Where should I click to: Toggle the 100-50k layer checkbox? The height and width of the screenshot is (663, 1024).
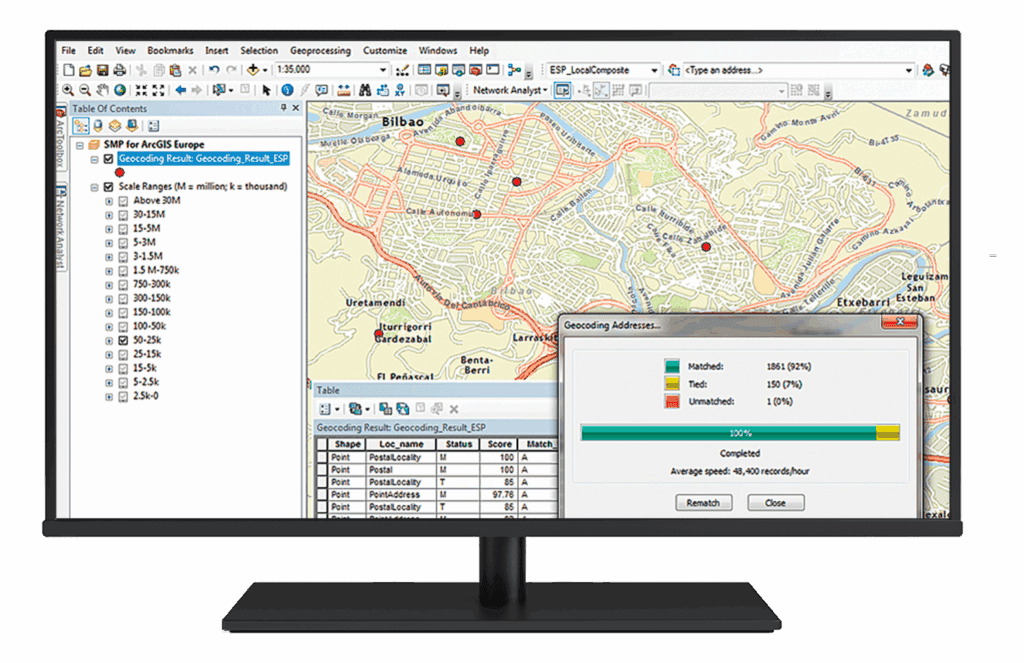point(123,327)
